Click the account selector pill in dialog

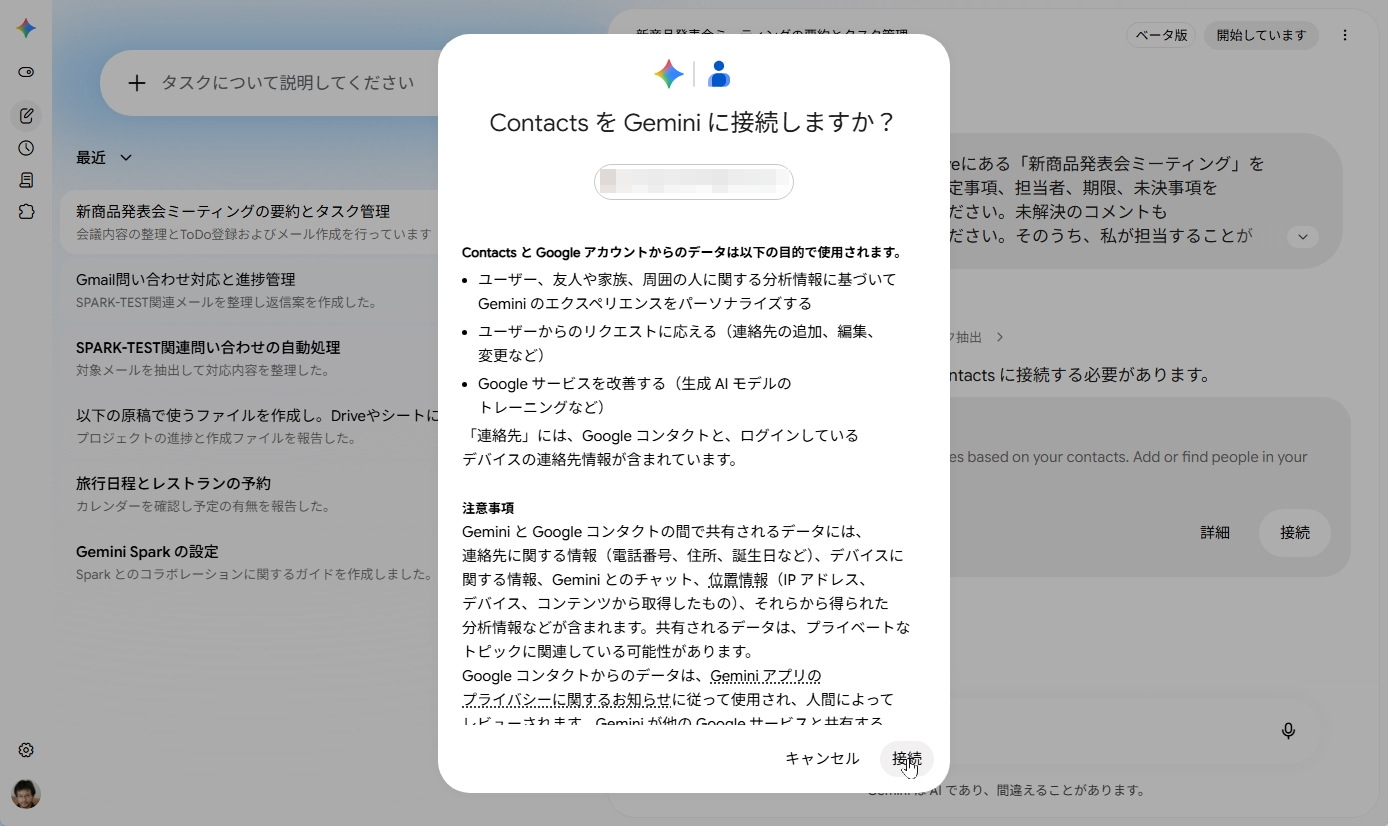[694, 182]
